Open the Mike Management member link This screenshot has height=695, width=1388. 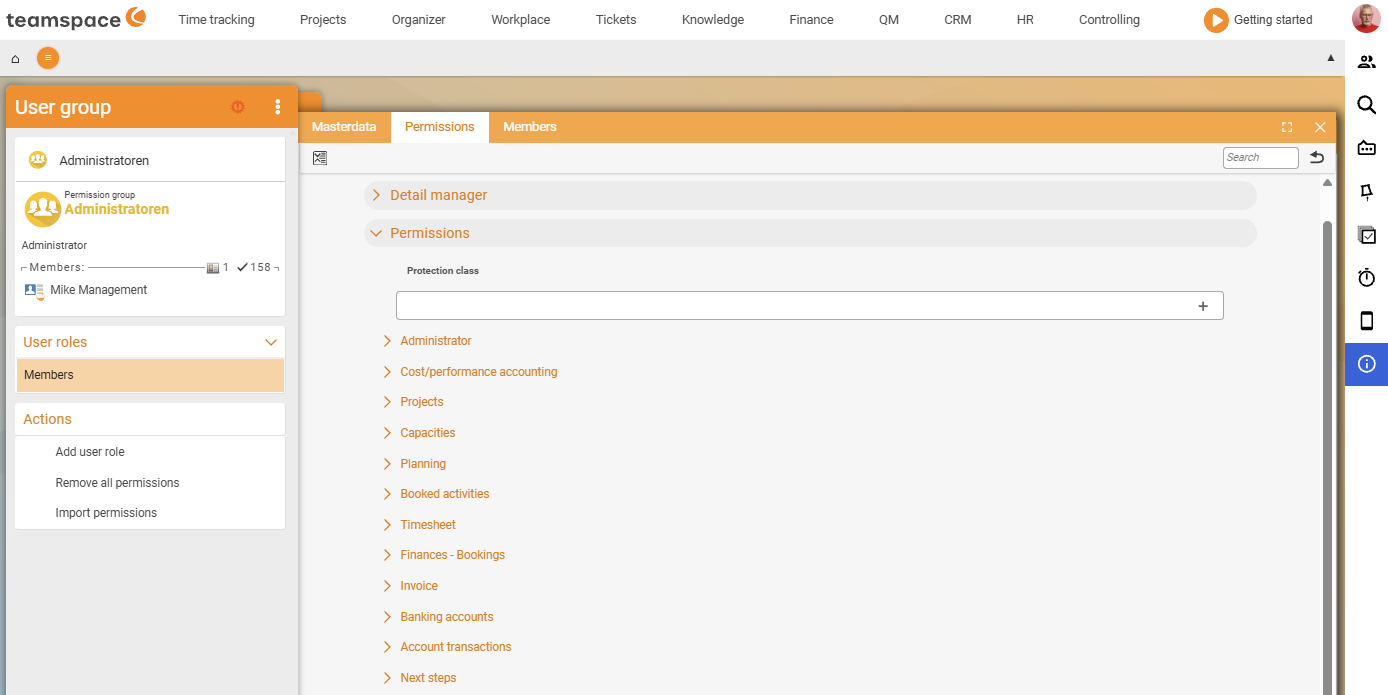pyautogui.click(x=99, y=290)
